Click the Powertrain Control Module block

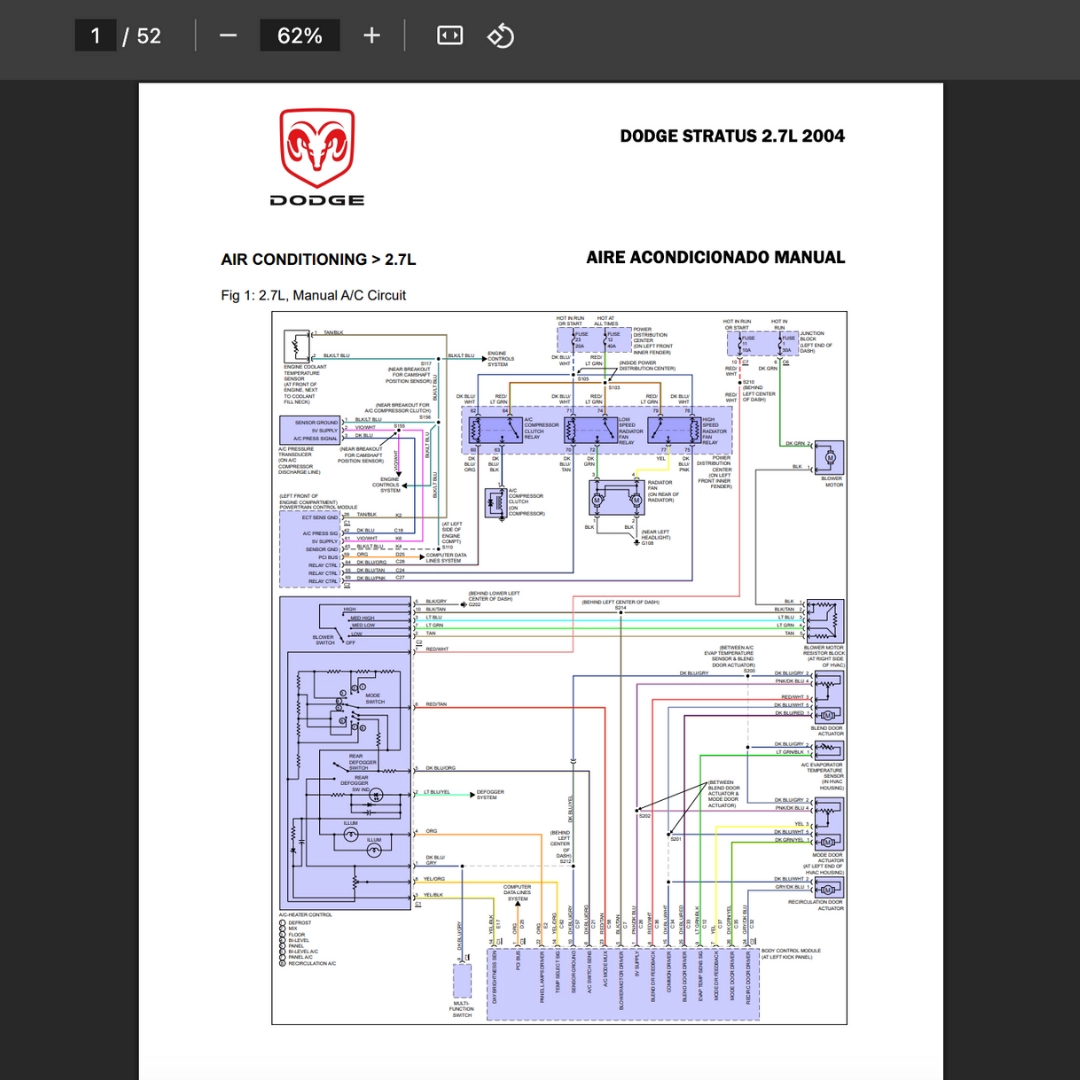point(311,549)
